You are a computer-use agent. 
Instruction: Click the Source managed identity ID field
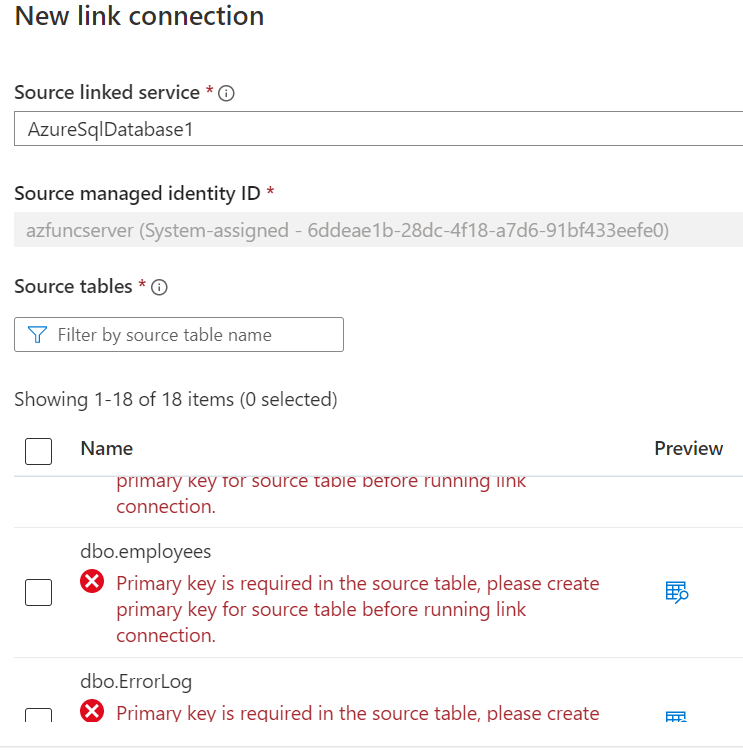[378, 230]
